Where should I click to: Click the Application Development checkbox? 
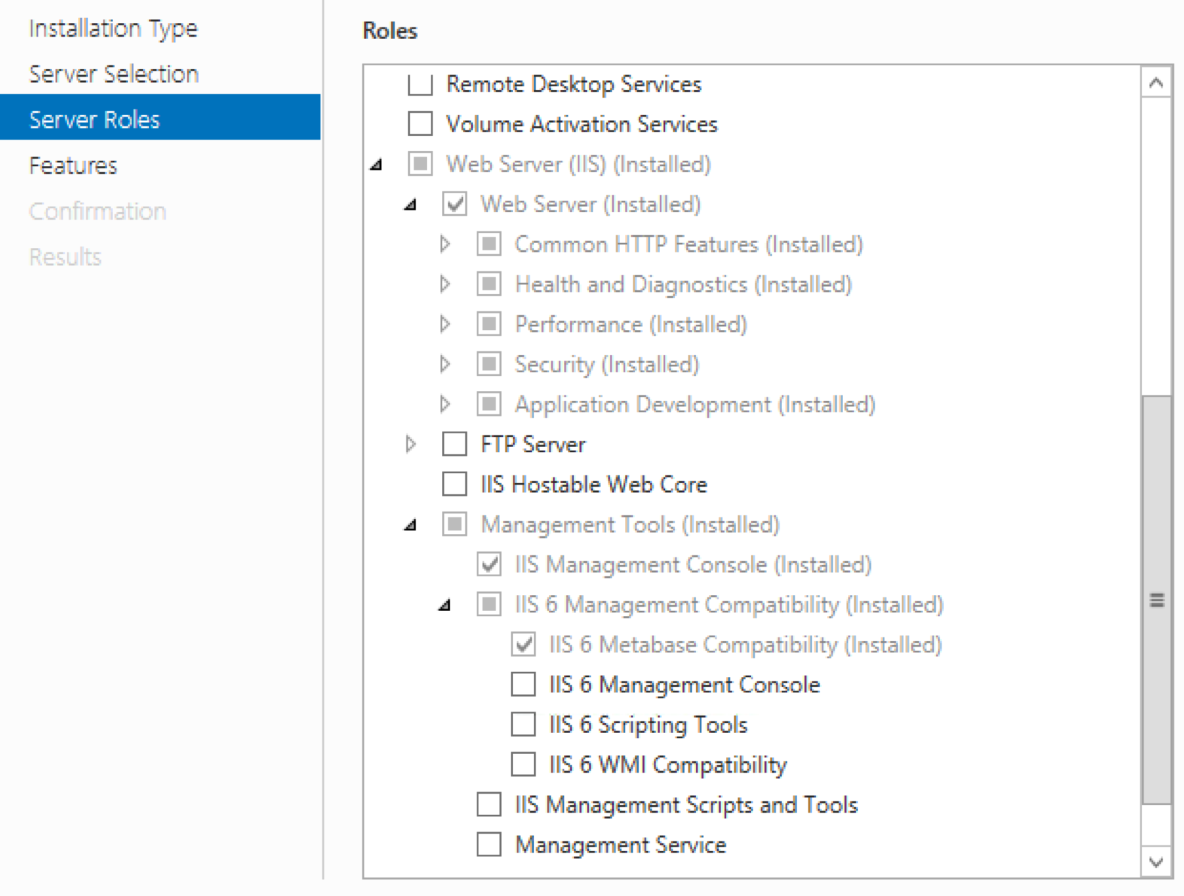tap(489, 404)
